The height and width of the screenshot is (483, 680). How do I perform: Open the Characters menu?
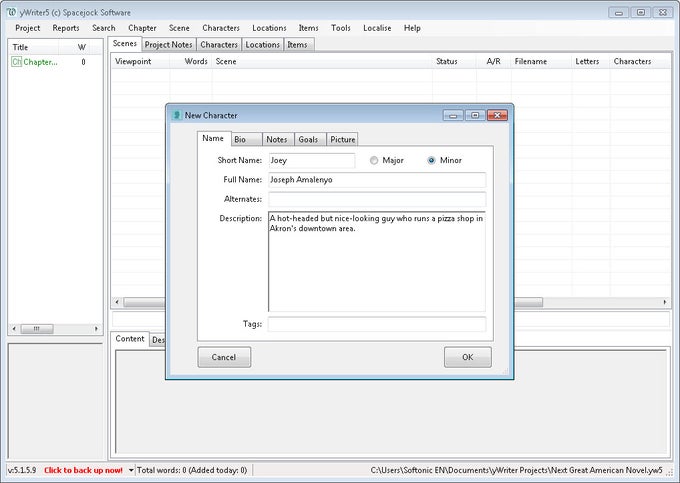(x=221, y=28)
